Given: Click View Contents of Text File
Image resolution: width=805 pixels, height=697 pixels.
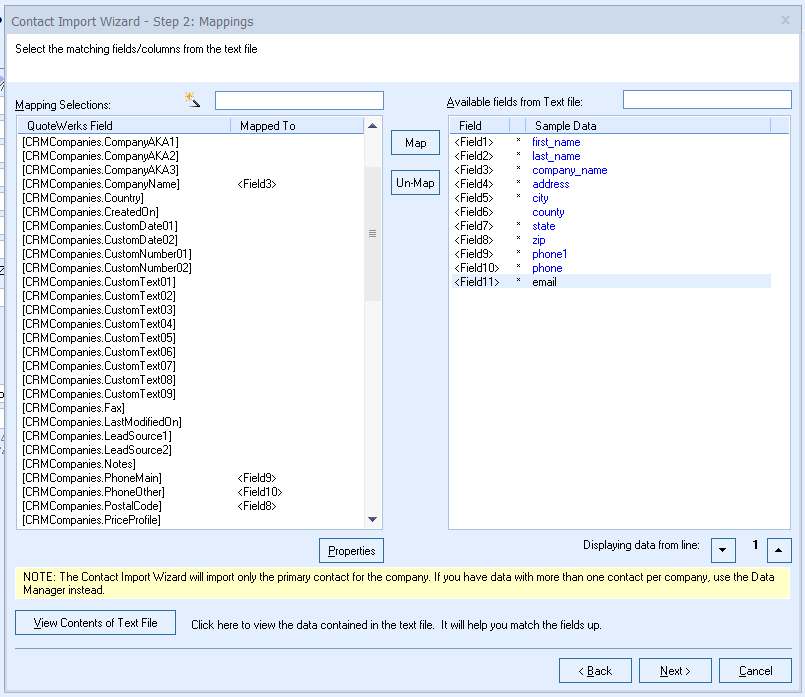Looking at the screenshot, I should pos(95,623).
